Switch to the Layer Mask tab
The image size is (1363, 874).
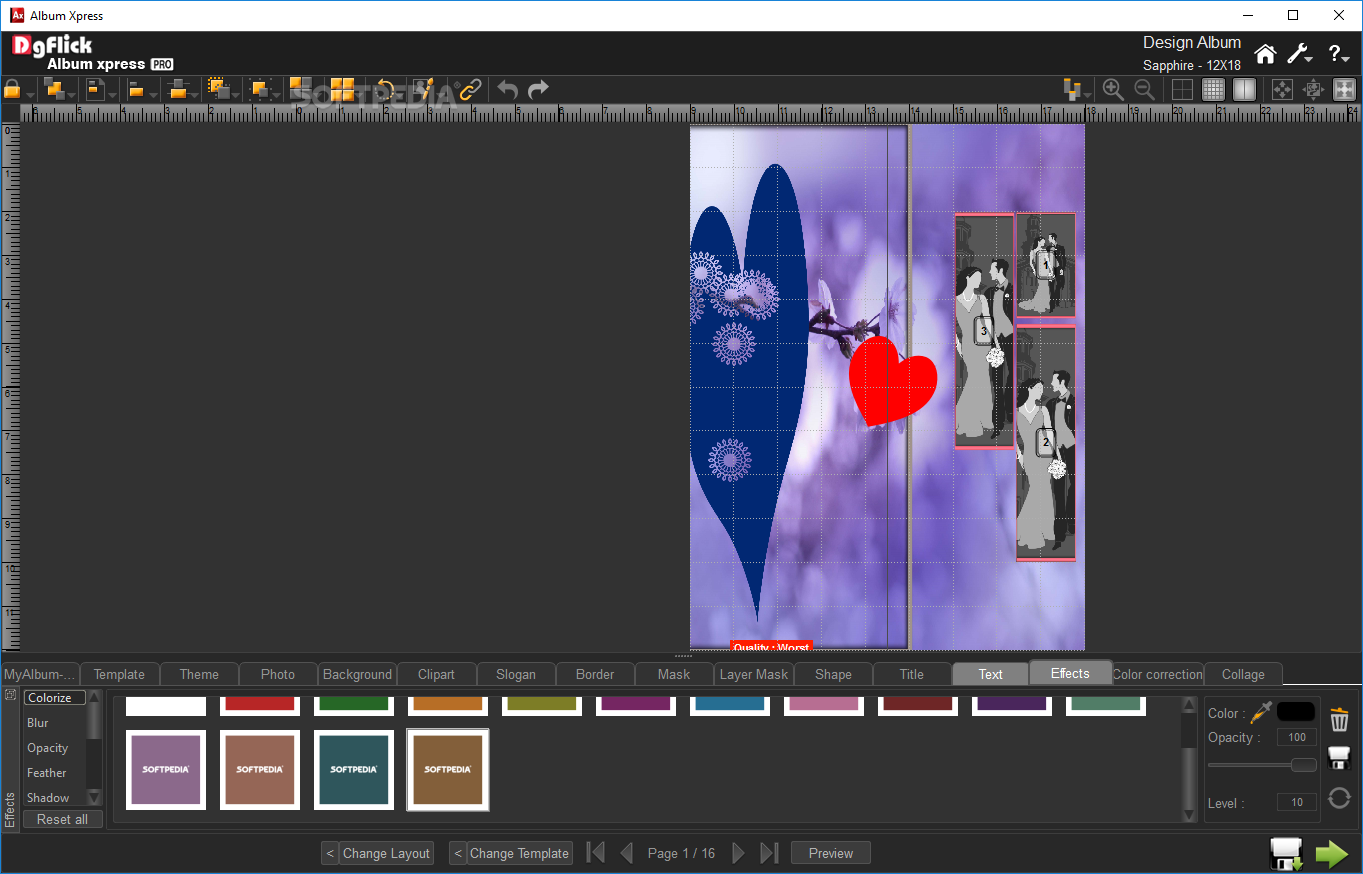tap(754, 674)
